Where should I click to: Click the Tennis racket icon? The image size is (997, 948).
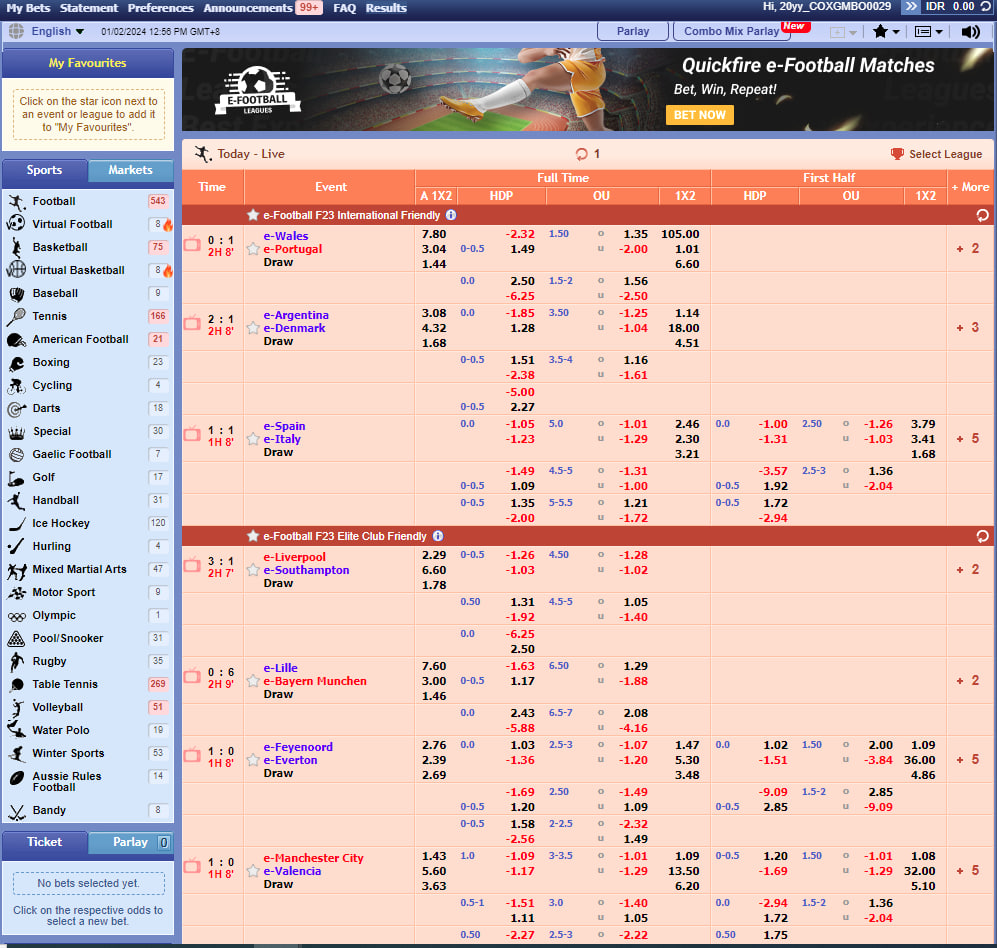pos(17,317)
